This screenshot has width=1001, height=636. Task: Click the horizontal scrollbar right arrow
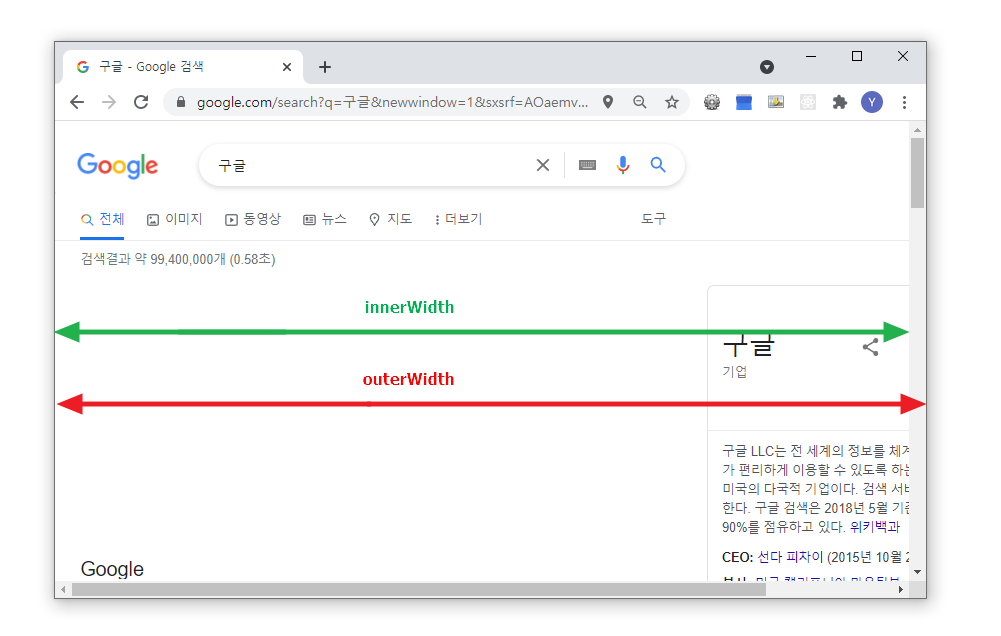tap(901, 589)
